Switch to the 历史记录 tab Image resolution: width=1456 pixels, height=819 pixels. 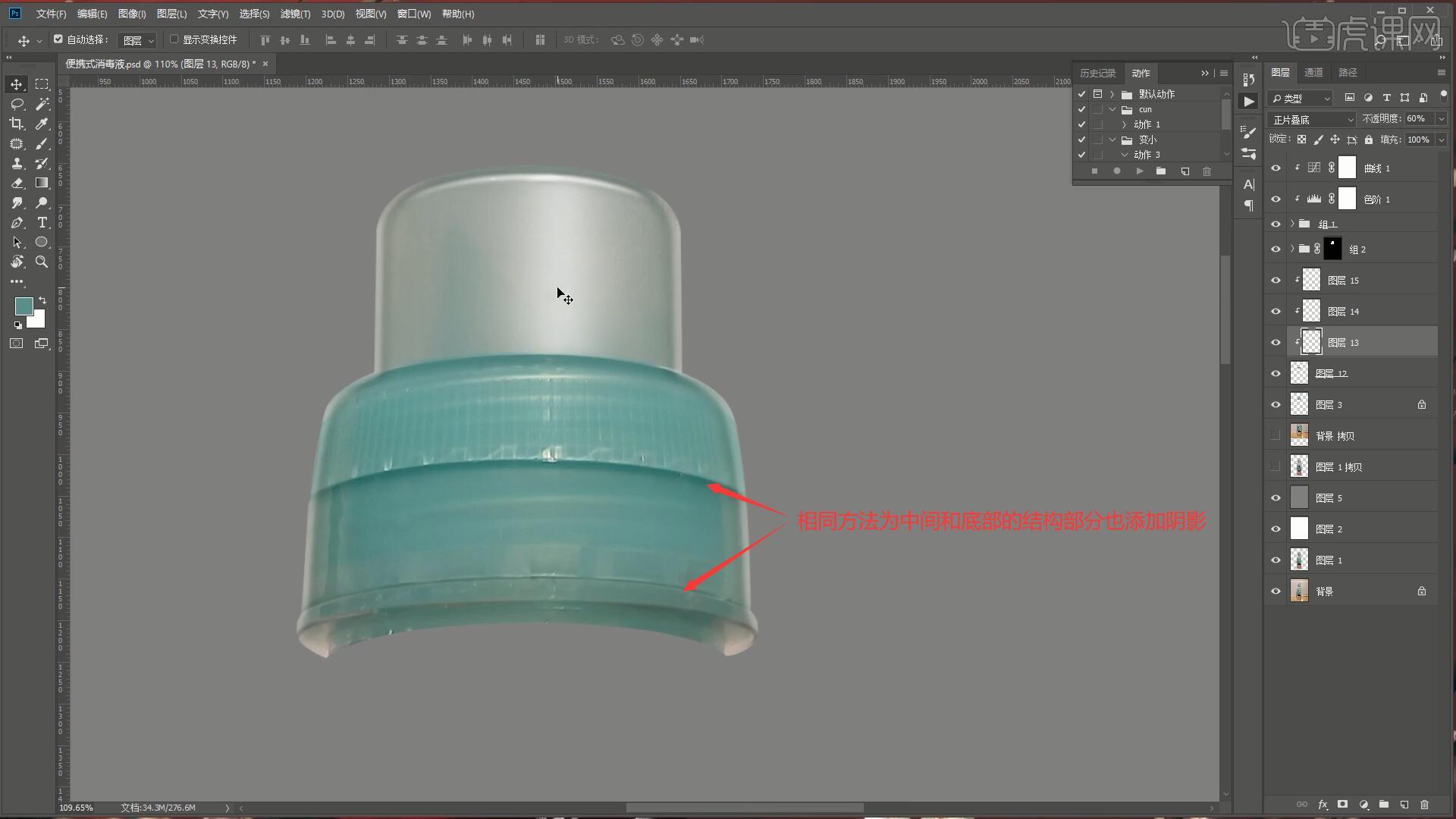tap(1097, 74)
